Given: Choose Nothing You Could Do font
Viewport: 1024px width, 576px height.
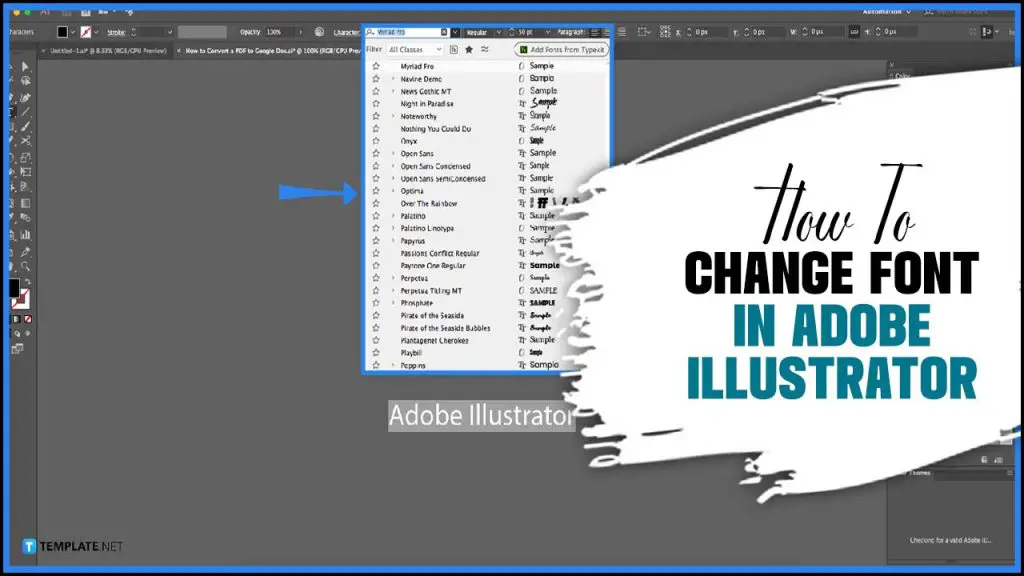Looking at the screenshot, I should (436, 129).
